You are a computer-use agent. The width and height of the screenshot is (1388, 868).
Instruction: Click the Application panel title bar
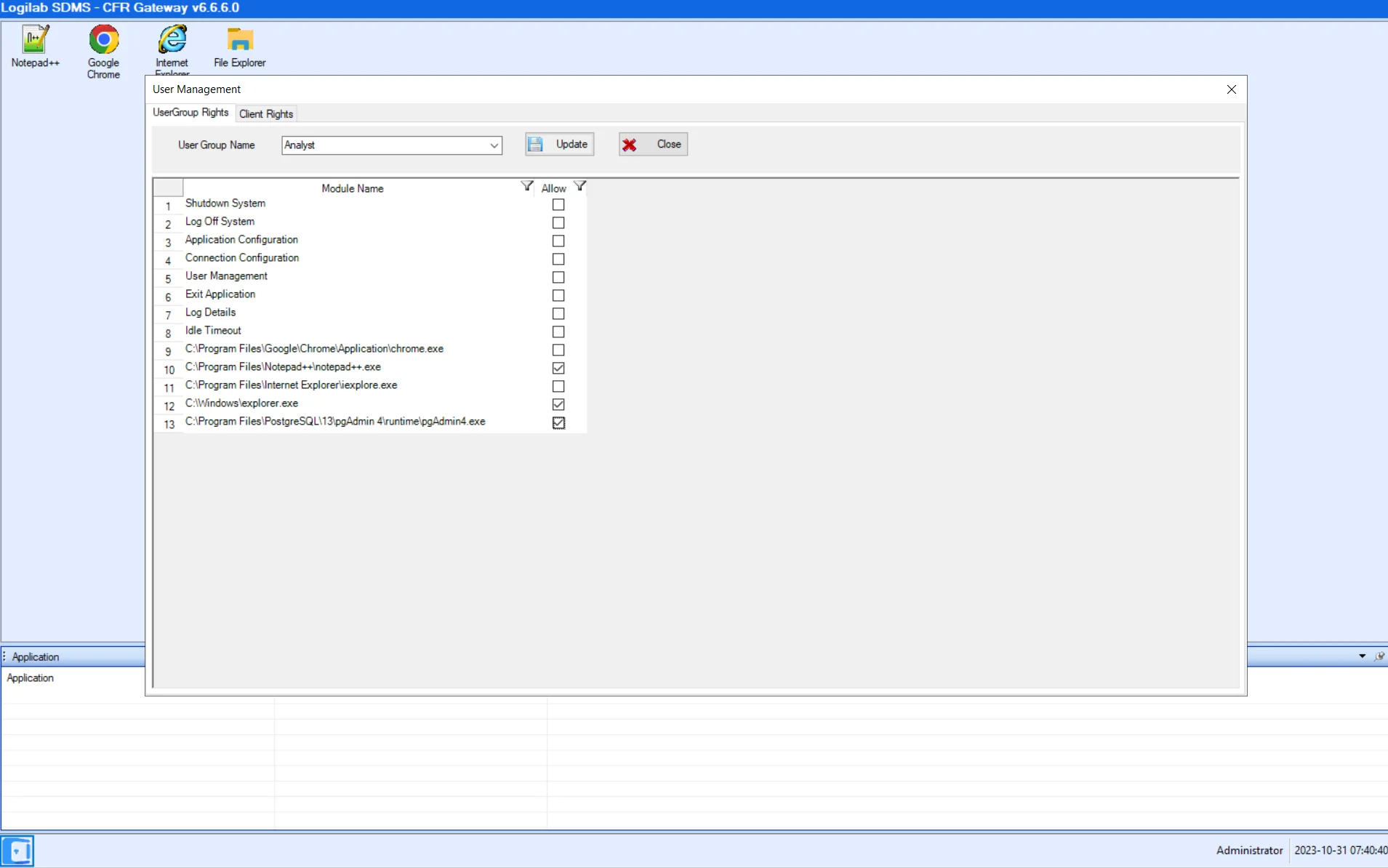[73, 656]
